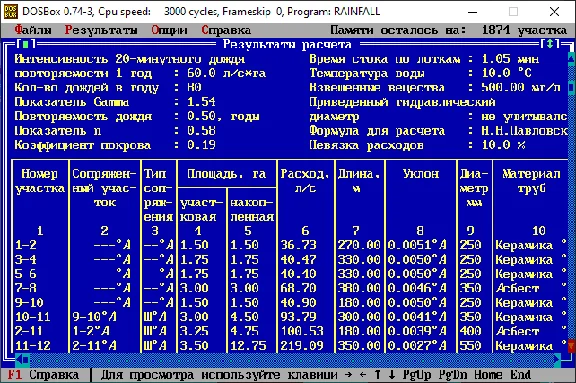Close the DOSBox window
Viewport: 576px width, 383px height.
(554, 12)
